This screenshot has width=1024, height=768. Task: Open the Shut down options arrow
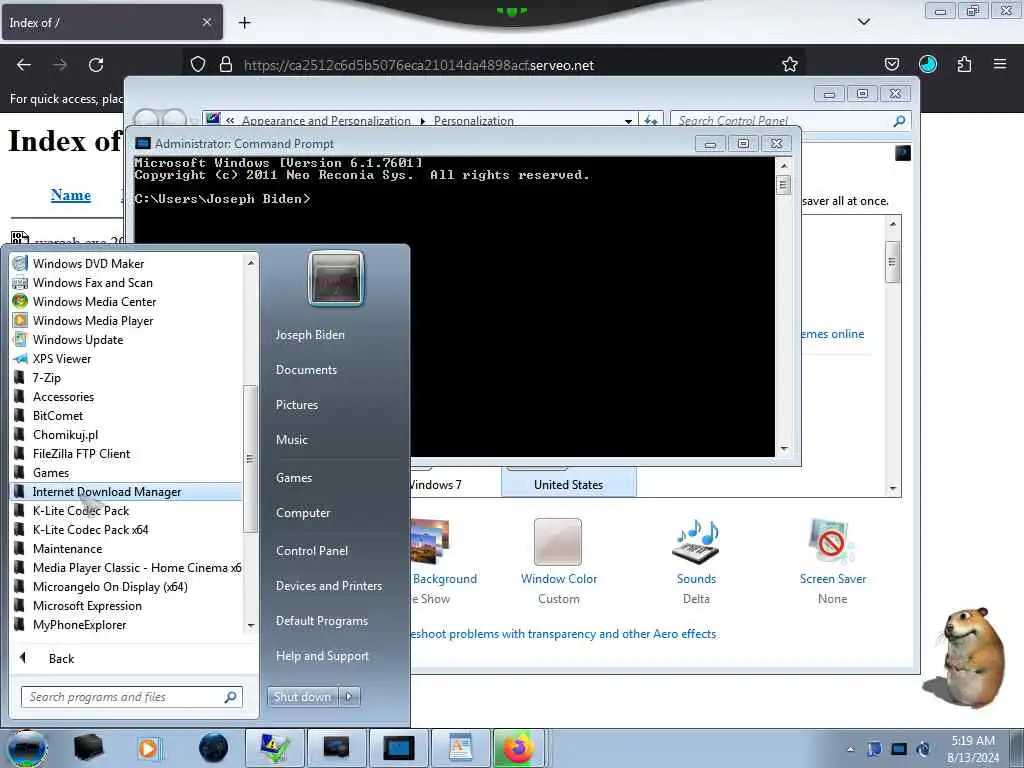(x=349, y=697)
